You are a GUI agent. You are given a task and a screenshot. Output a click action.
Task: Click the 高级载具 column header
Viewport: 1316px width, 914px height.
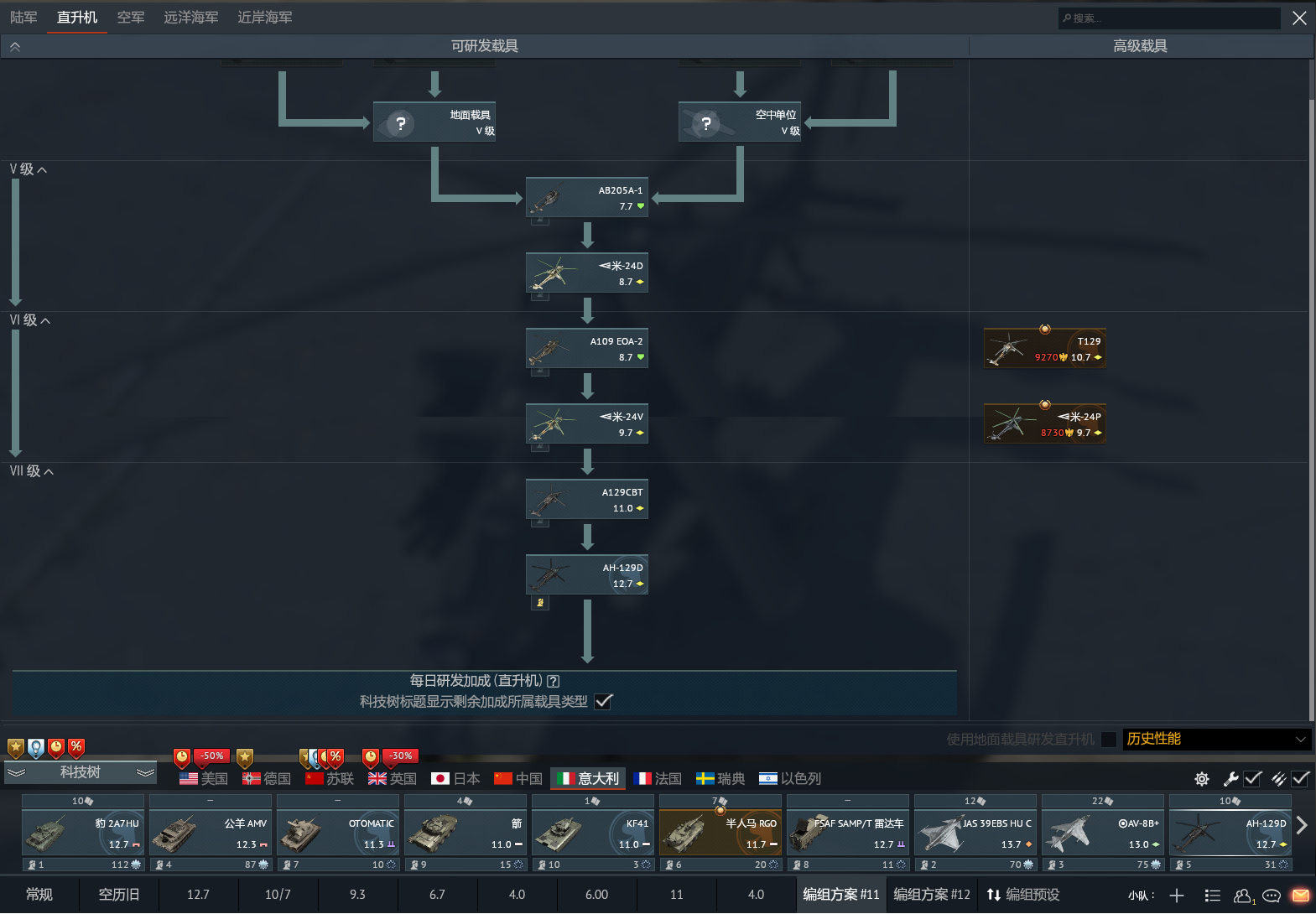pos(1140,46)
